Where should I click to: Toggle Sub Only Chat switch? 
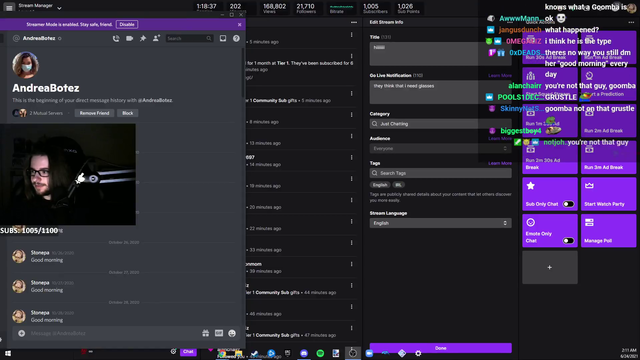[568, 204]
